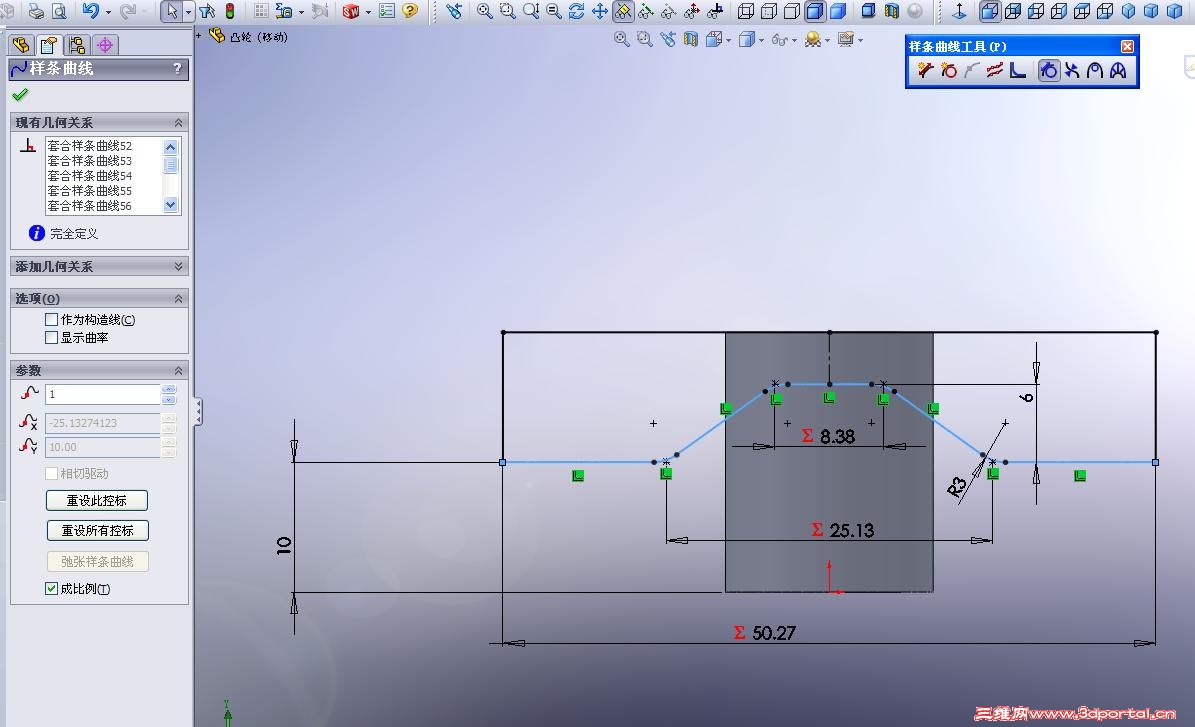This screenshot has height=727, width=1195.
Task: Select relation 套合样条曲线54 in list
Action: (x=90, y=175)
